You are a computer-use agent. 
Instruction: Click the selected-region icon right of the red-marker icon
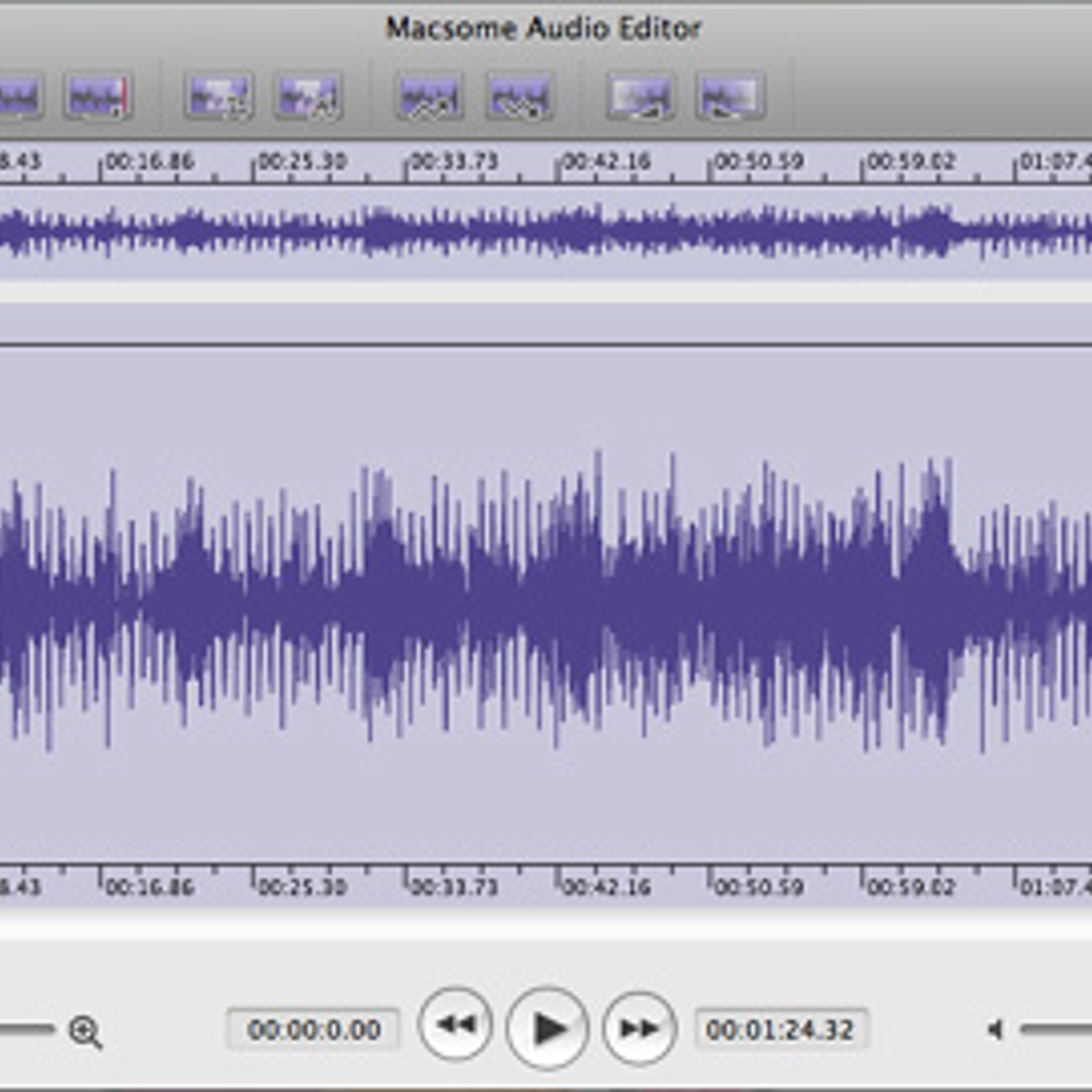coord(219,96)
